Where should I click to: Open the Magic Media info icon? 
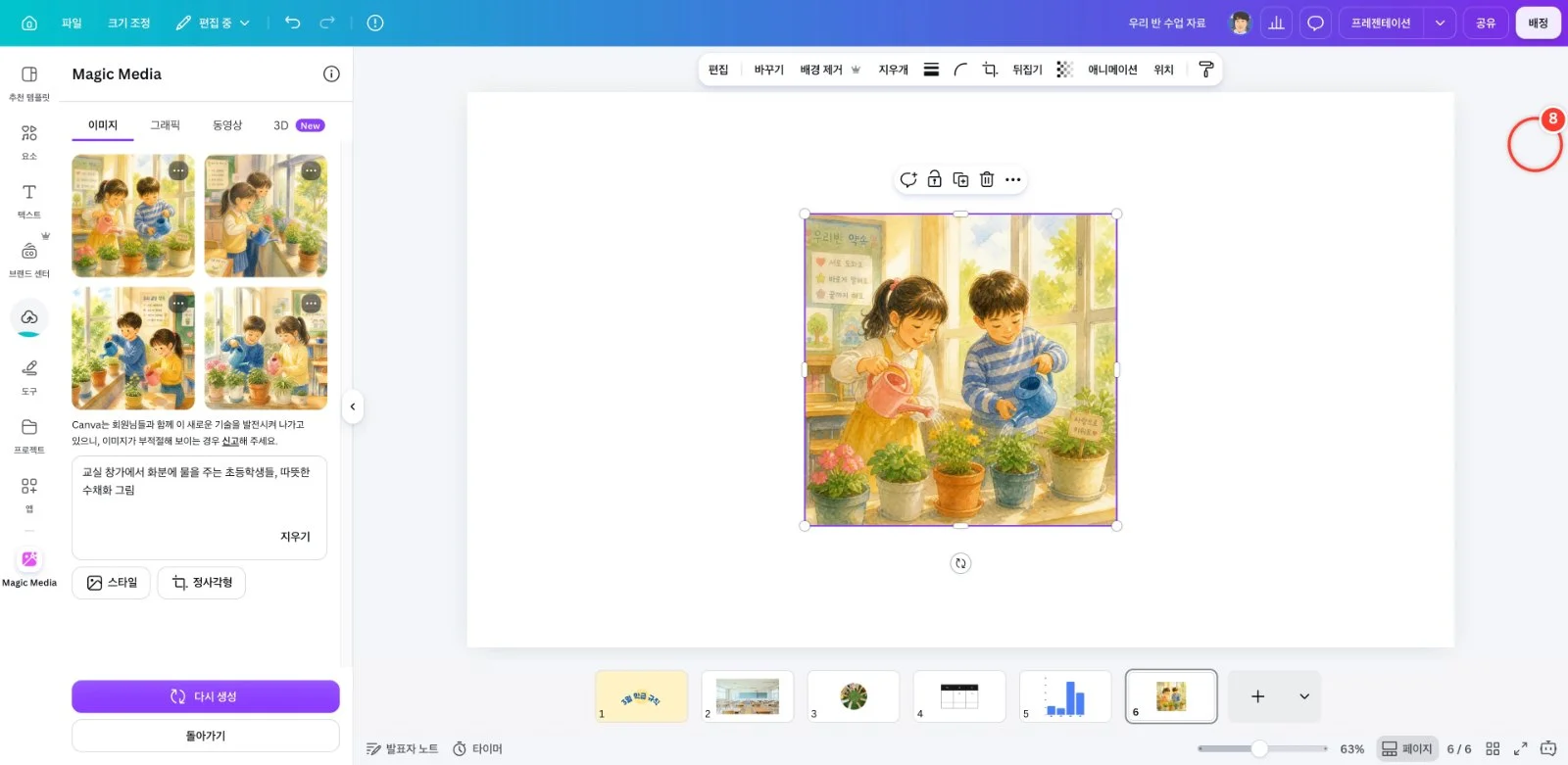[x=331, y=73]
